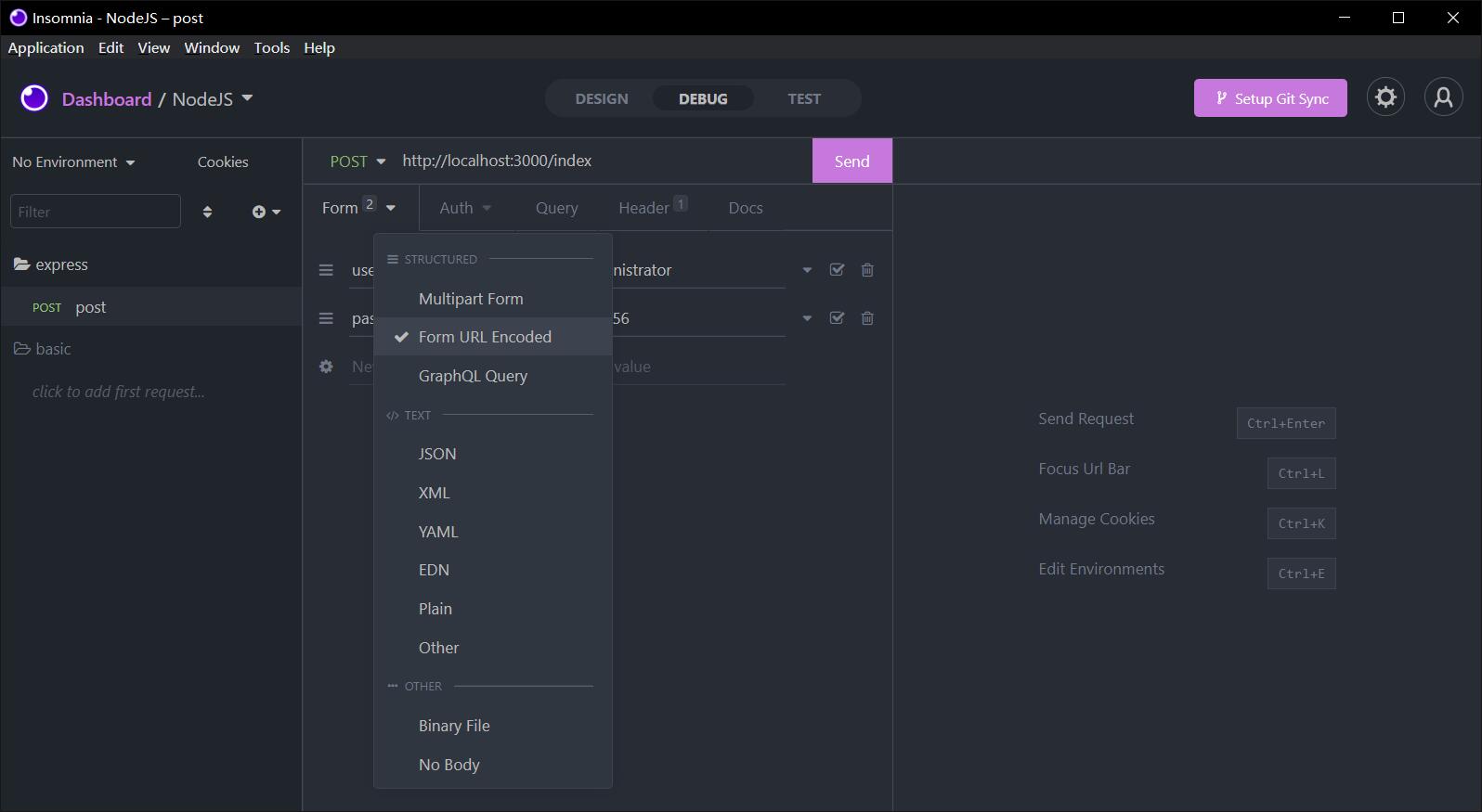Go to Dashboard link
This screenshot has width=1482, height=812.
click(x=107, y=99)
